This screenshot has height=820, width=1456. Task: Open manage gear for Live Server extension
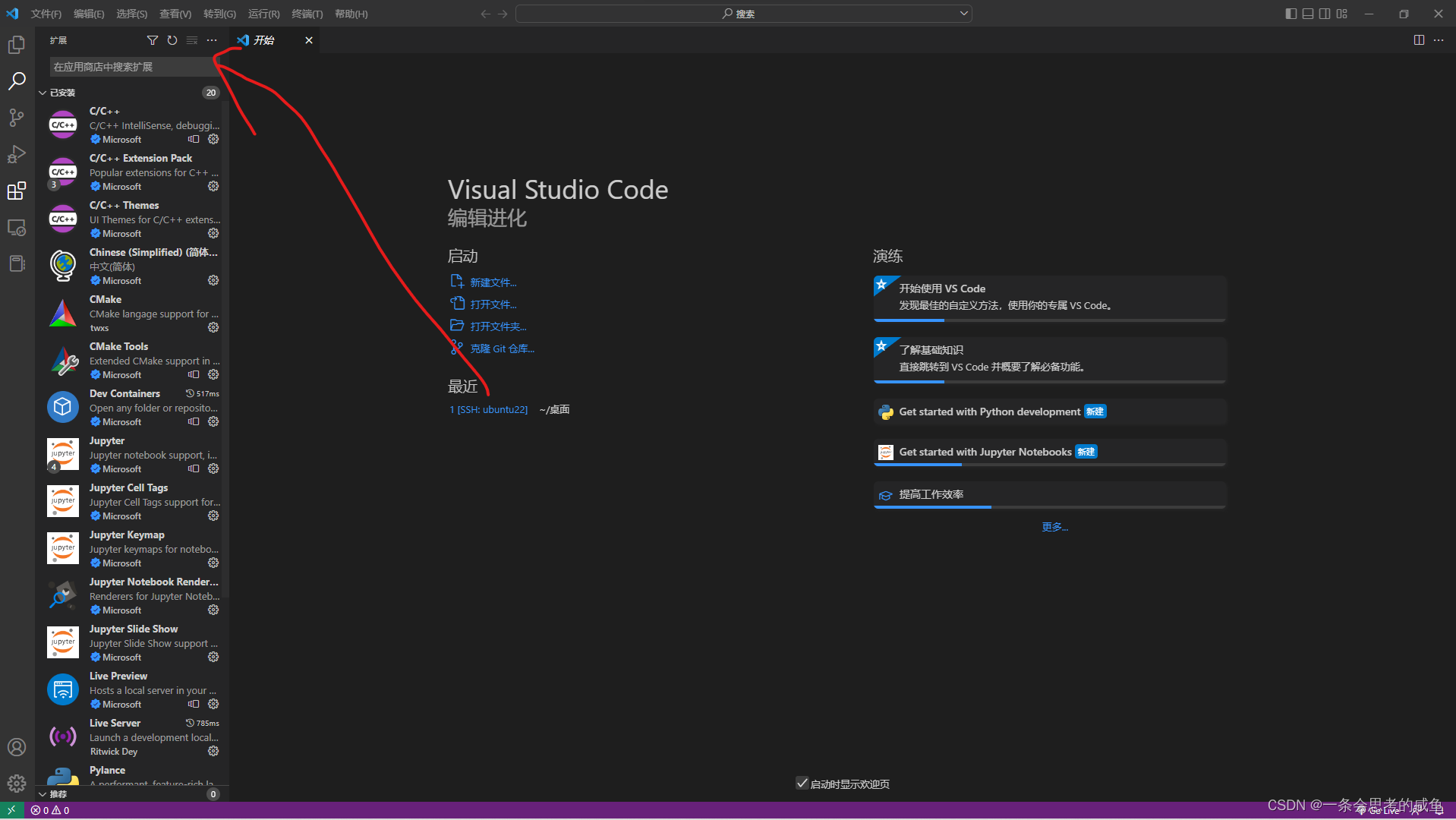coord(213,751)
